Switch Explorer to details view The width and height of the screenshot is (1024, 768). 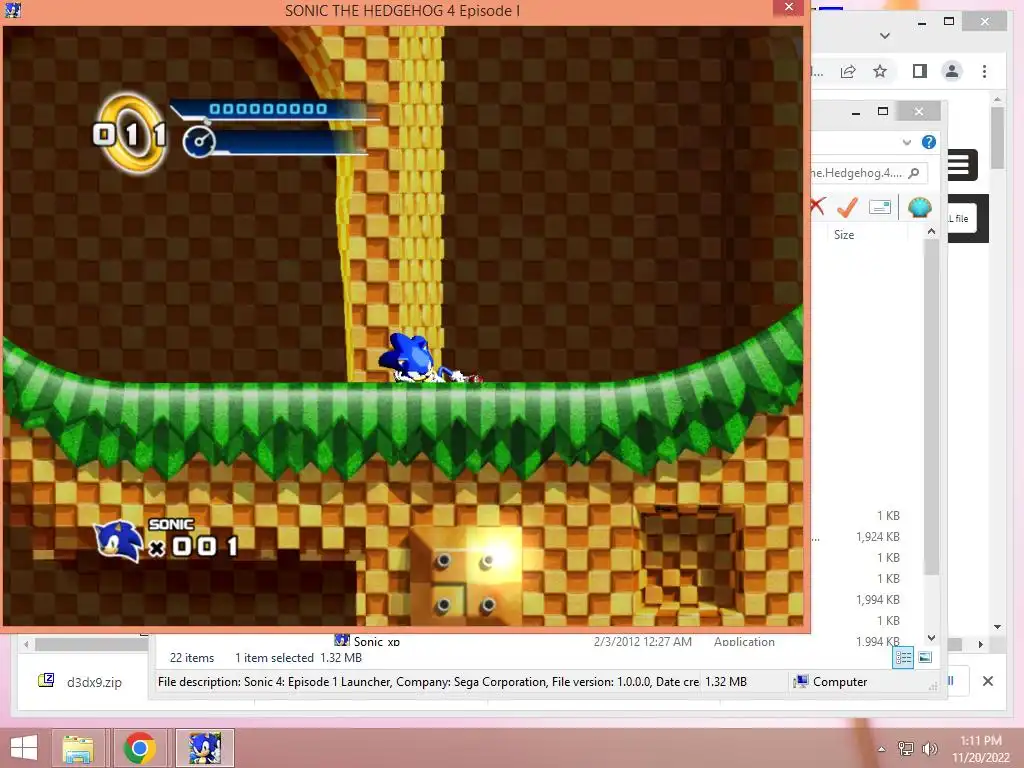pos(903,658)
